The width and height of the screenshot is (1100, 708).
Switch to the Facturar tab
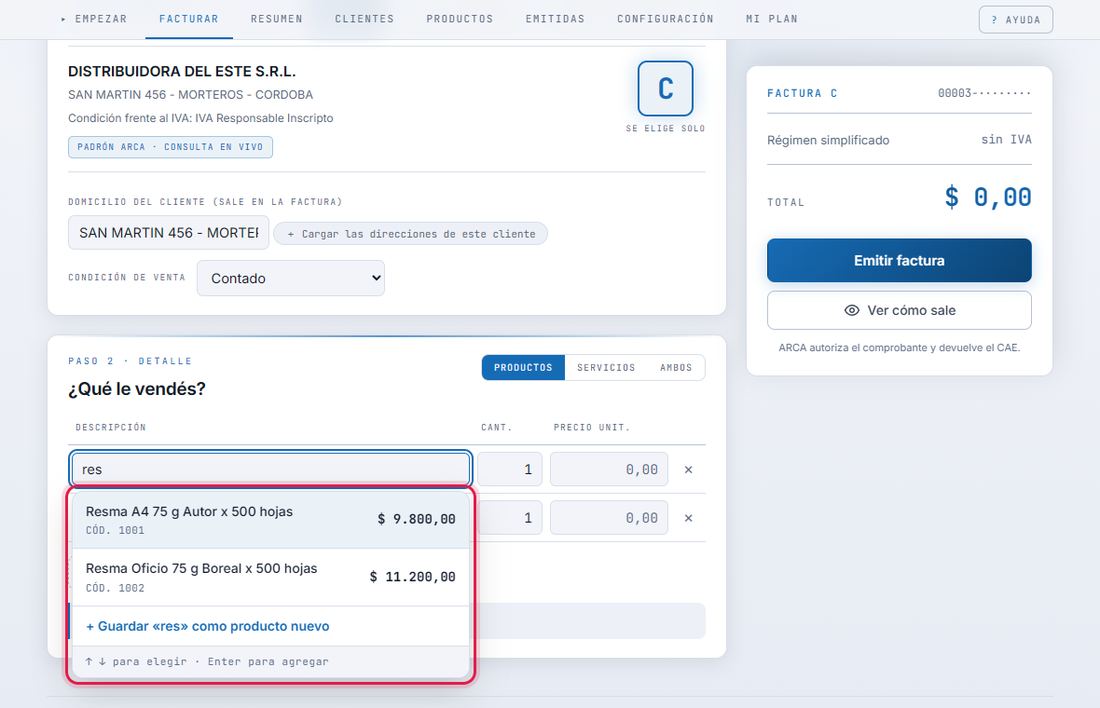[189, 19]
